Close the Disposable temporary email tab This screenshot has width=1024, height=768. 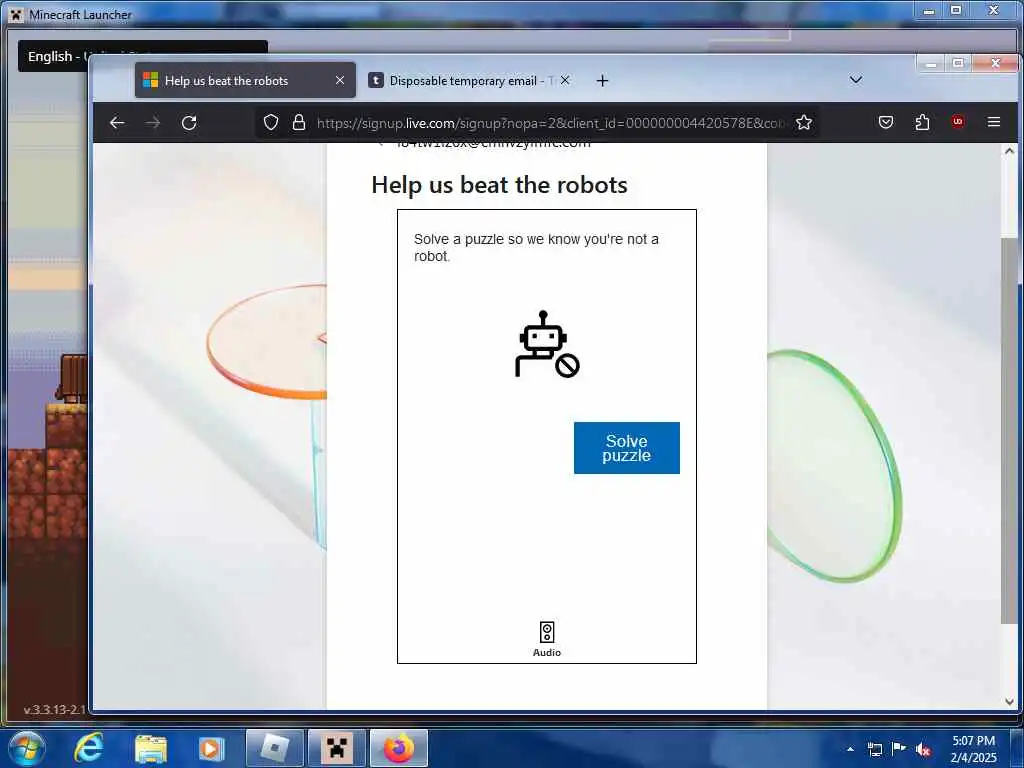pos(566,80)
